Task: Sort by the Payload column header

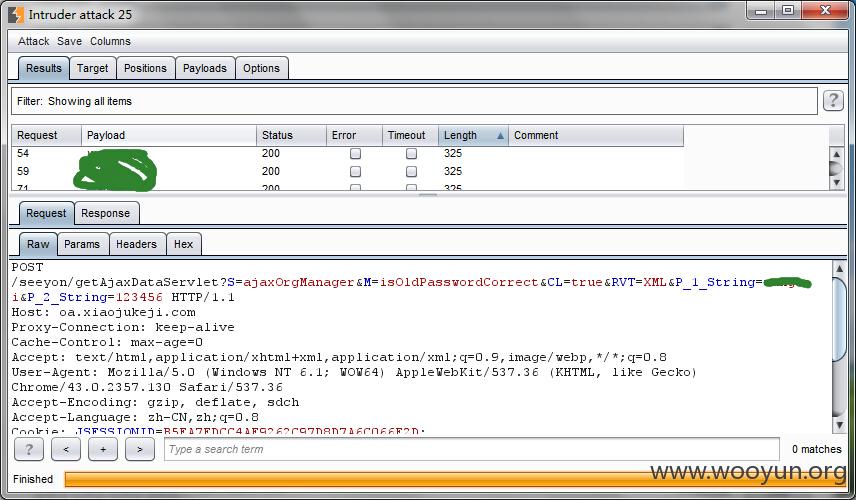Action: [x=169, y=135]
